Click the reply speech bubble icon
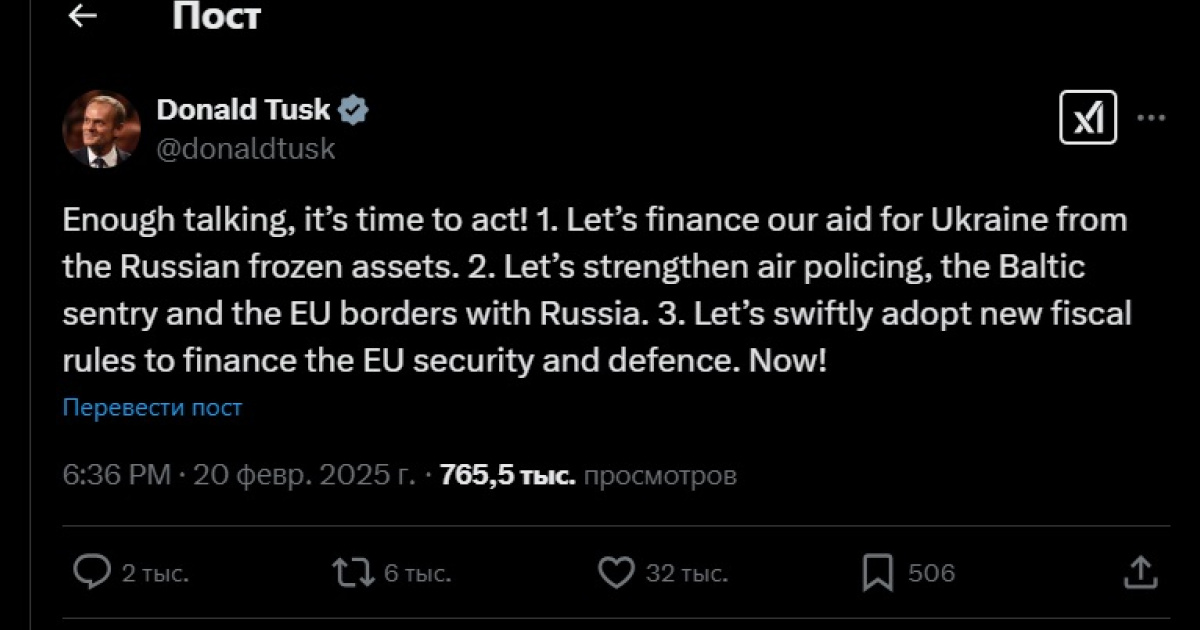 tap(92, 573)
